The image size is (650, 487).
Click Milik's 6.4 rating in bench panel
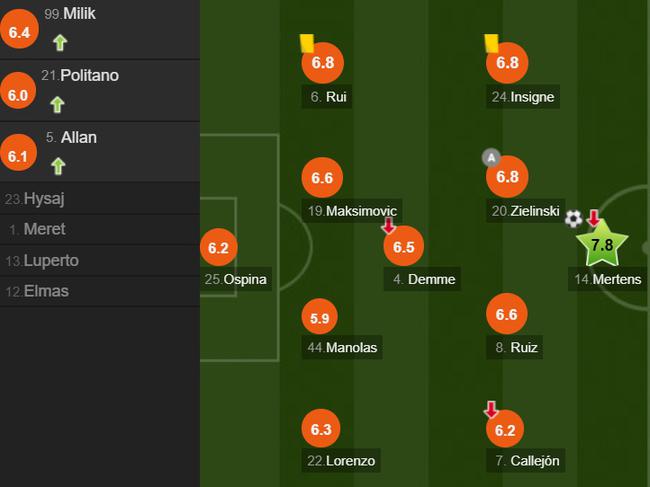(x=20, y=32)
